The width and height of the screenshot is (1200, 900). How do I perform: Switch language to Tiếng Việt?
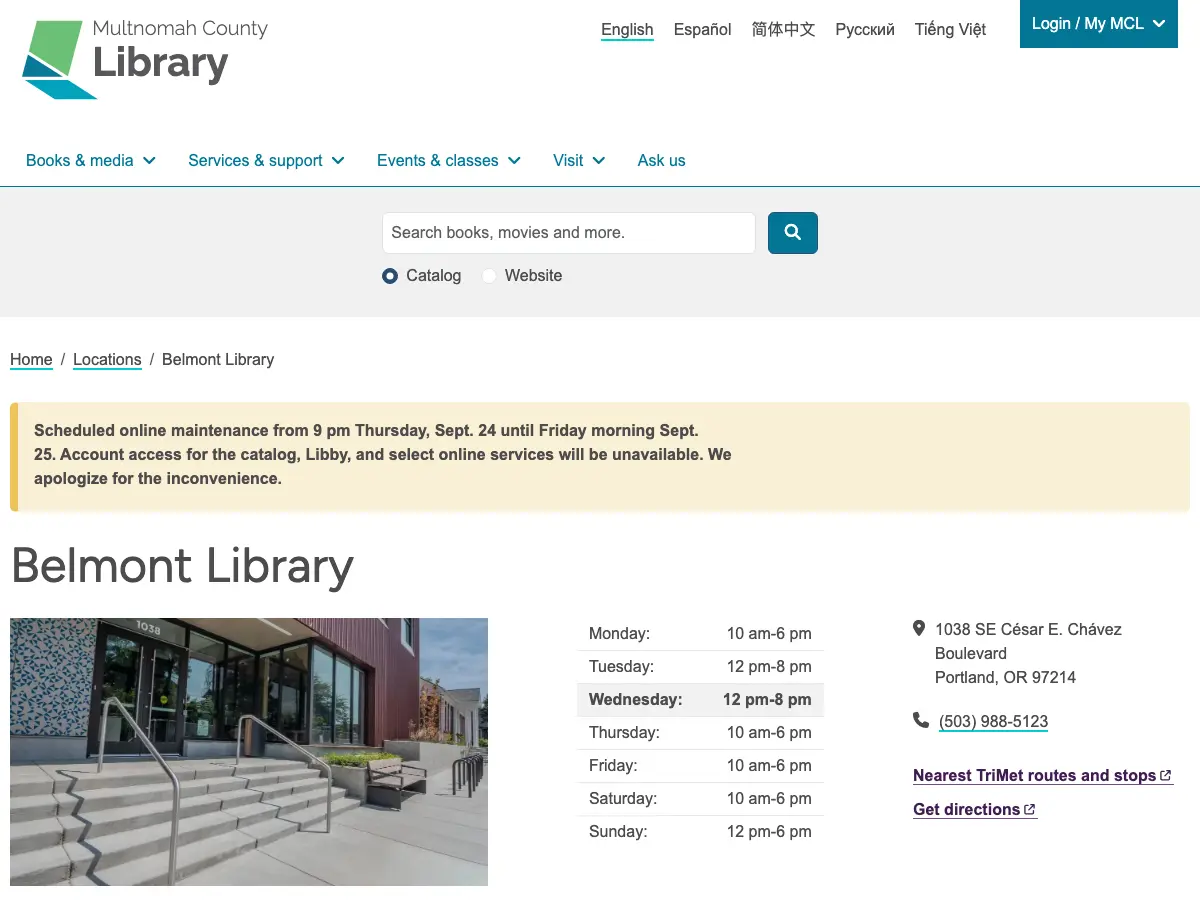coord(950,30)
